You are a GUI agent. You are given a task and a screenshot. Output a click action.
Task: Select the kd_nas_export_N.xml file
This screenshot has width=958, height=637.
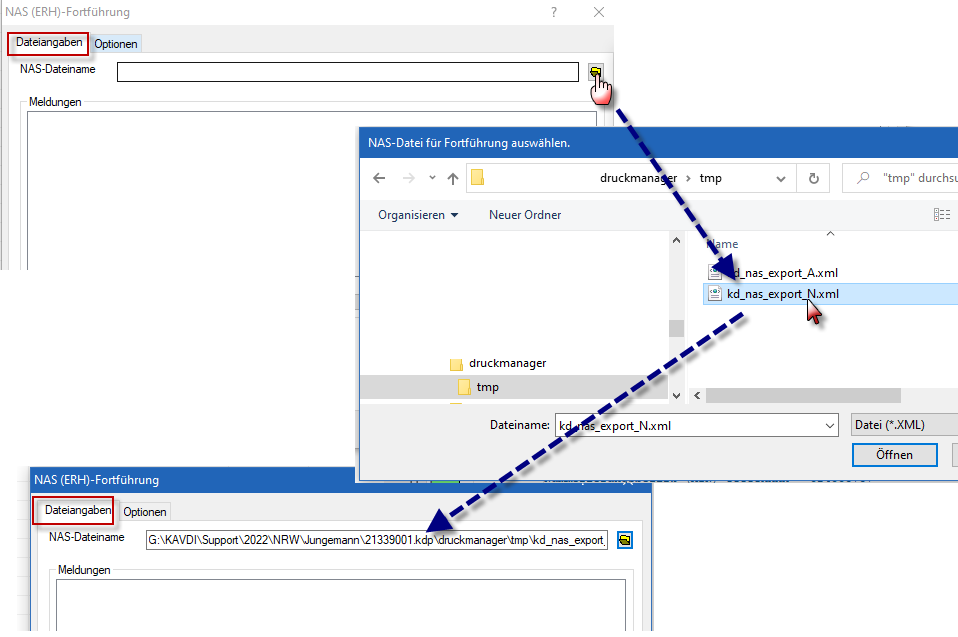click(x=781, y=294)
